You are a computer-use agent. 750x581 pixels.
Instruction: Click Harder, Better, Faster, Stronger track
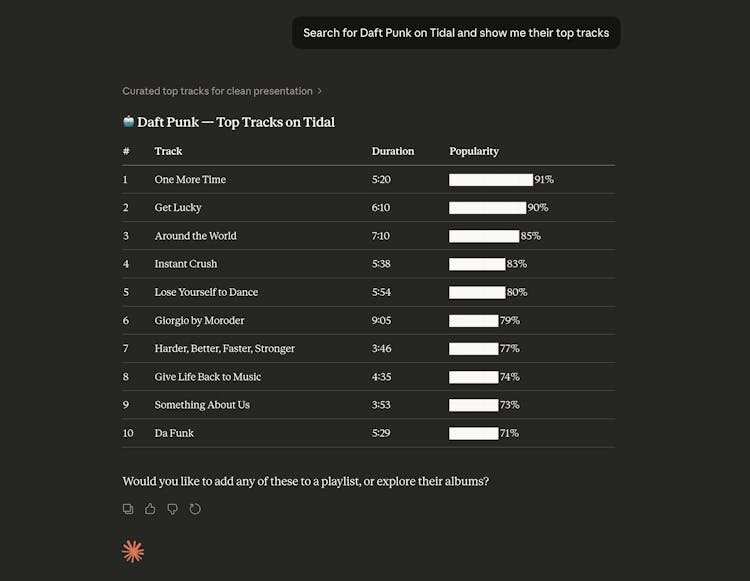(224, 349)
